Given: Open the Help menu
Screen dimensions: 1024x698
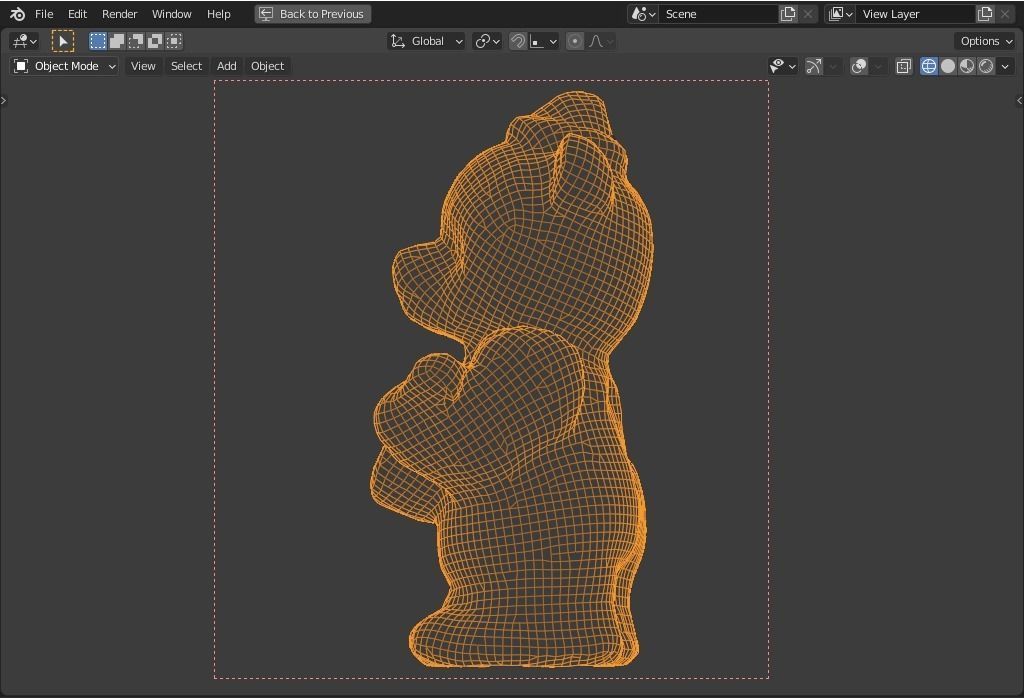Looking at the screenshot, I should [x=219, y=14].
